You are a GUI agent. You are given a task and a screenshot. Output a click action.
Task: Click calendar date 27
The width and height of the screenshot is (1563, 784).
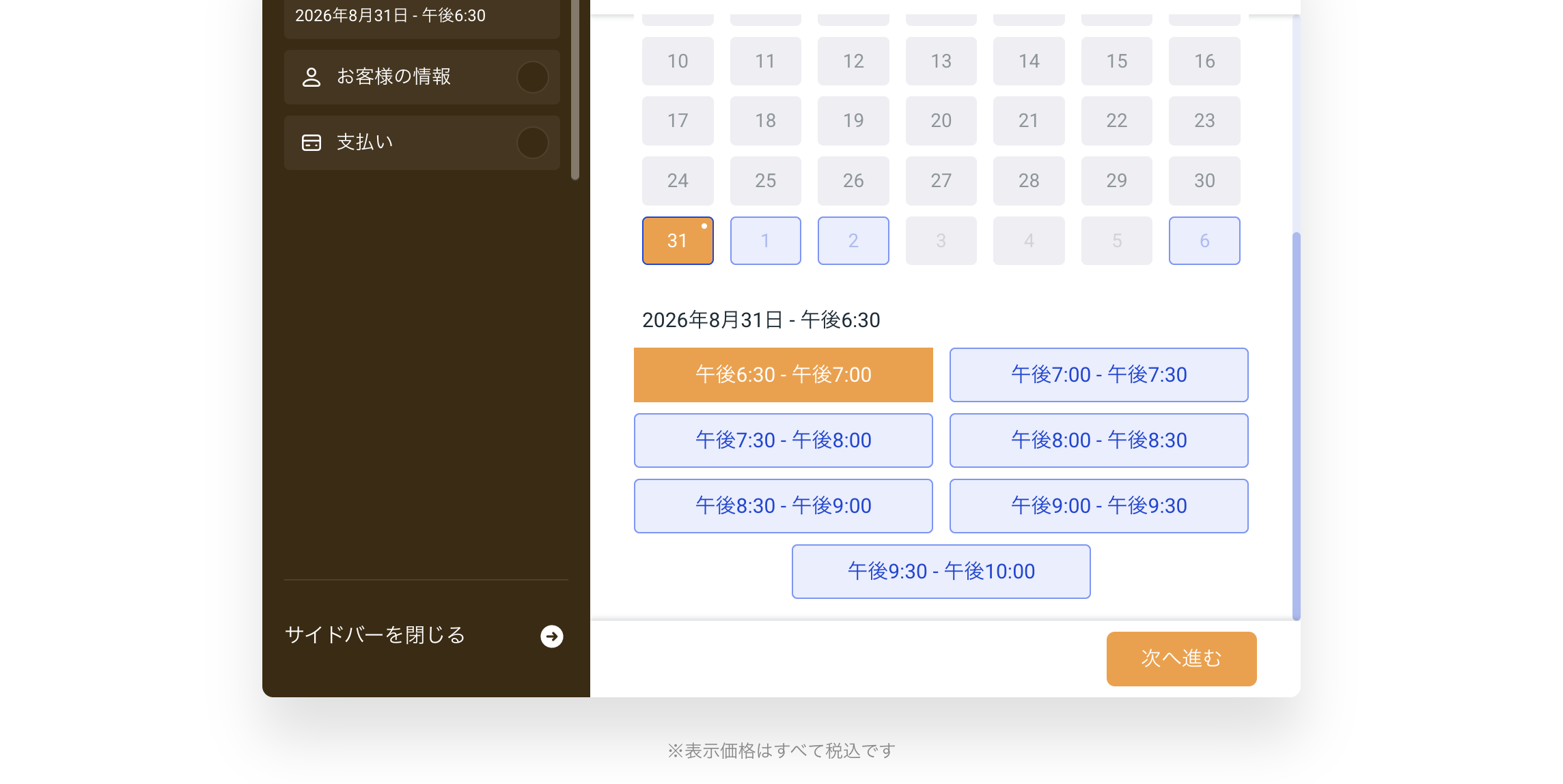(941, 181)
